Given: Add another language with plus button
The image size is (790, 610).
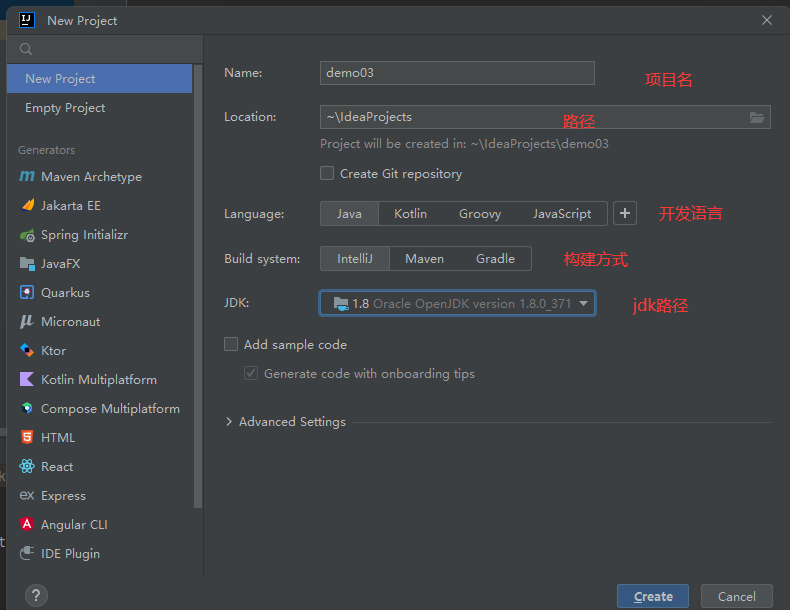Looking at the screenshot, I should (625, 214).
